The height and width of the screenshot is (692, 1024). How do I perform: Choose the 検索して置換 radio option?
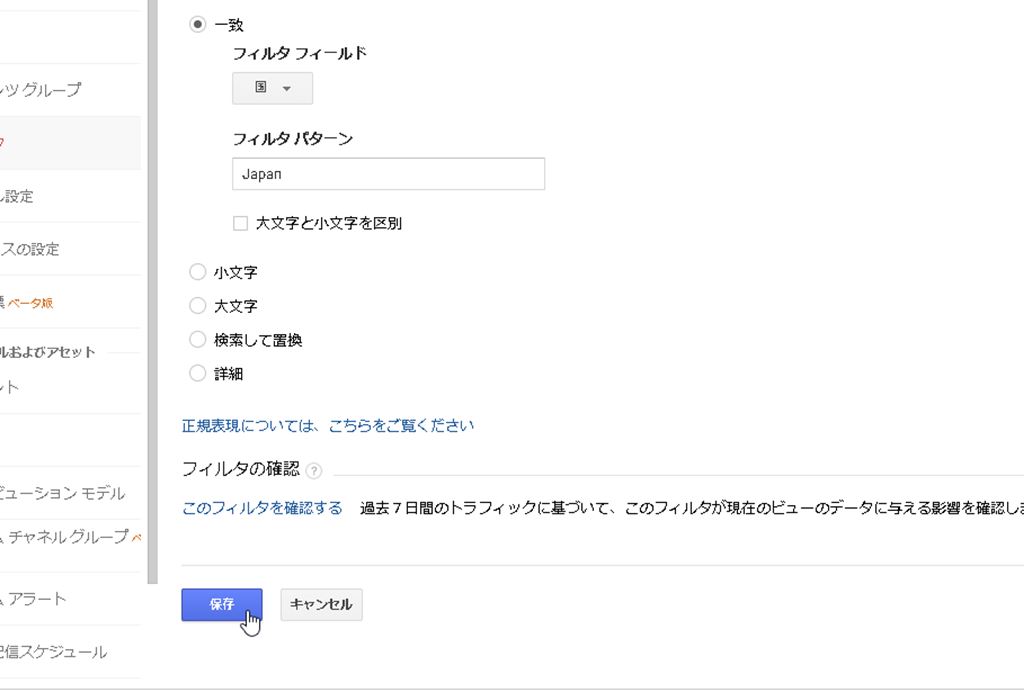[x=197, y=339]
